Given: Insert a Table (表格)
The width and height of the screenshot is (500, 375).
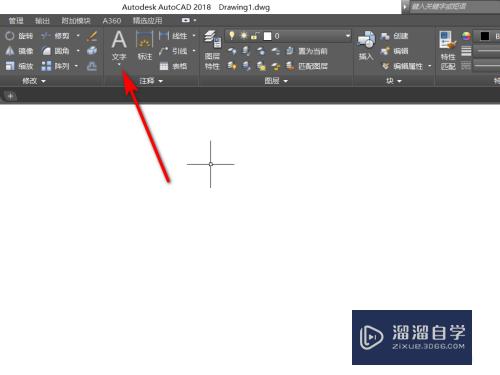Looking at the screenshot, I should click(x=173, y=66).
